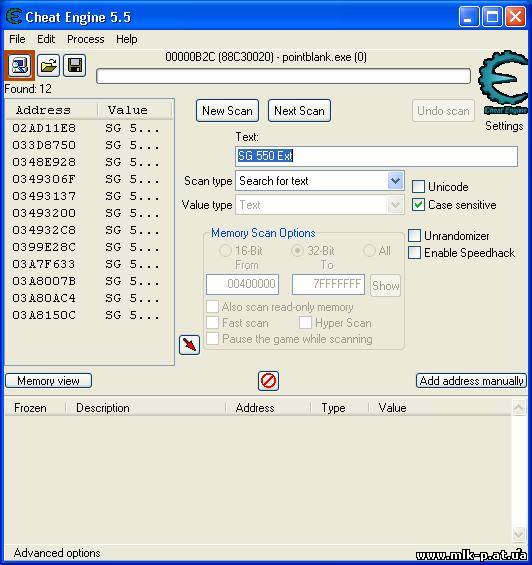Click the Address column header in cheat table

click(x=268, y=408)
